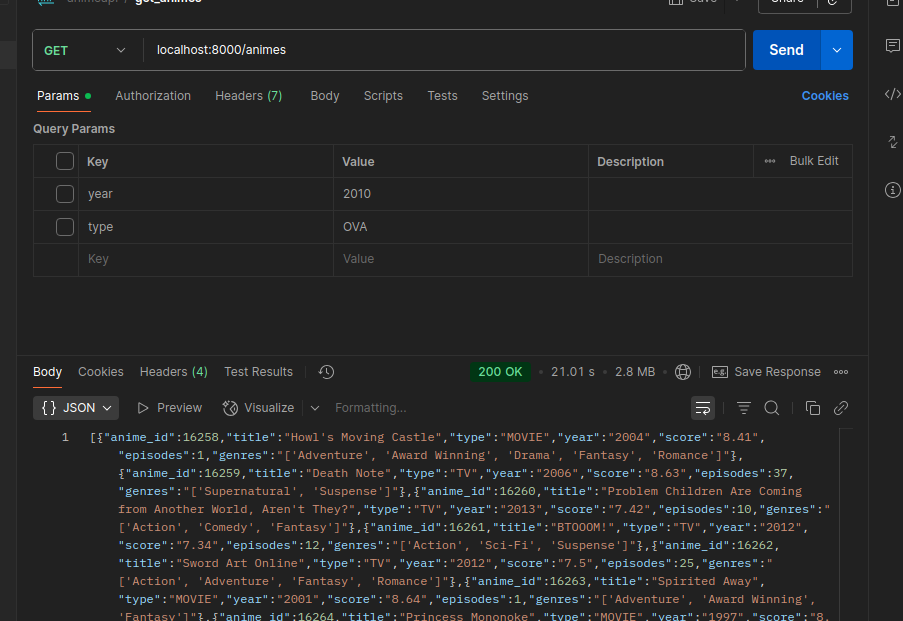The height and width of the screenshot is (621, 903).
Task: Click the Preview button
Action: (x=170, y=408)
